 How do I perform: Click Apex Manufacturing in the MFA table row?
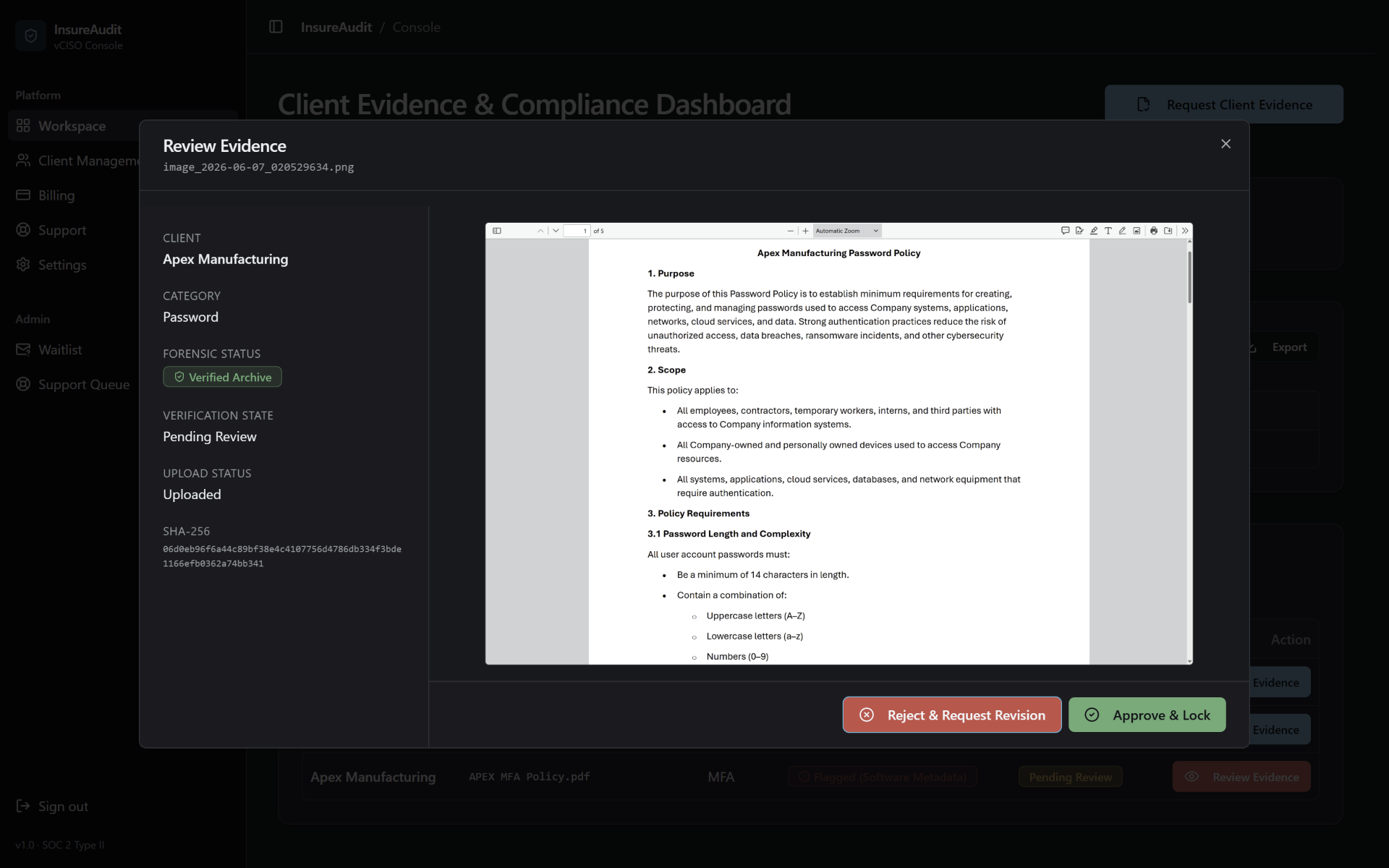tap(373, 777)
